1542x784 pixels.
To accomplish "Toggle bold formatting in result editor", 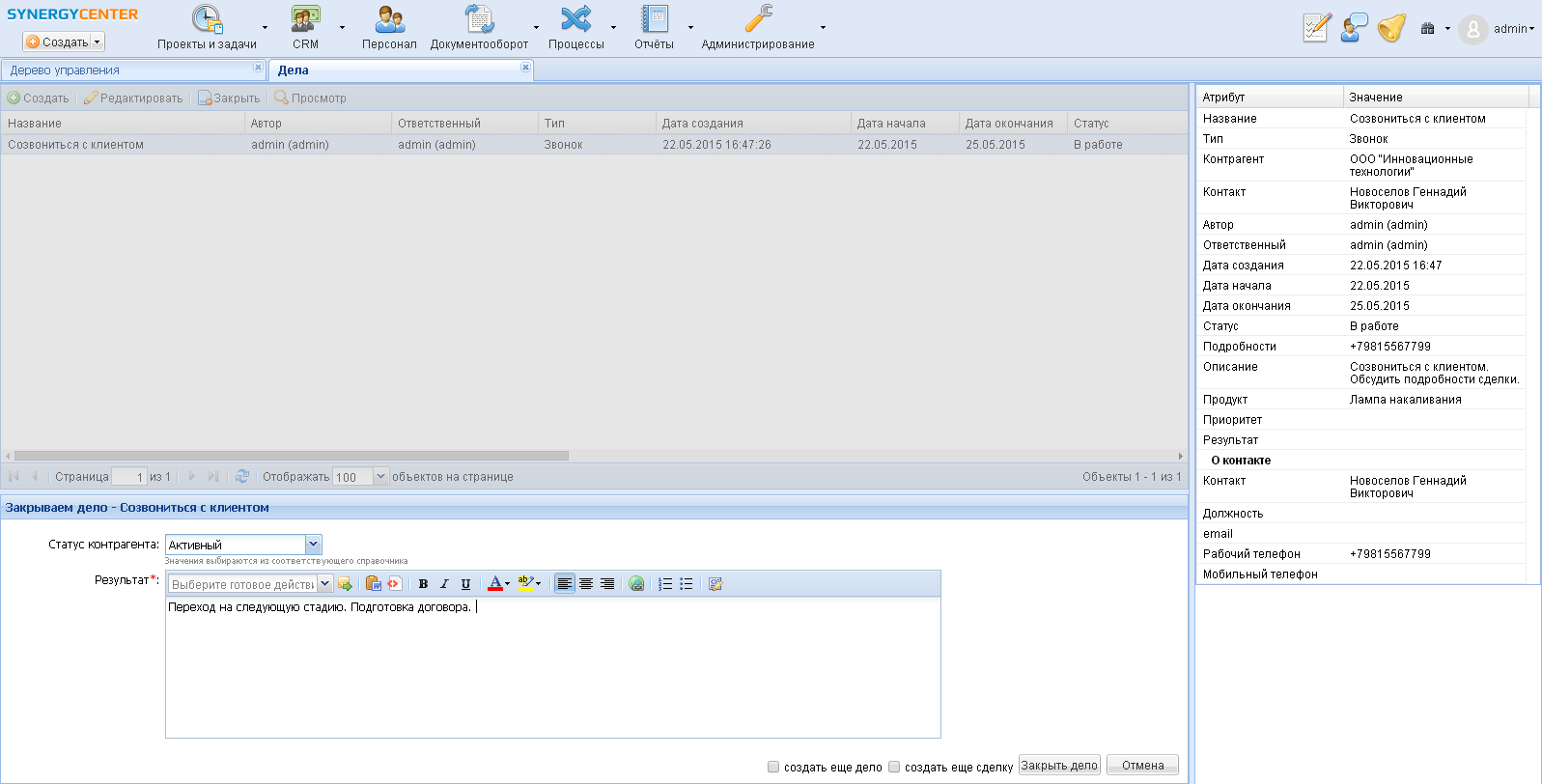I will (x=423, y=584).
